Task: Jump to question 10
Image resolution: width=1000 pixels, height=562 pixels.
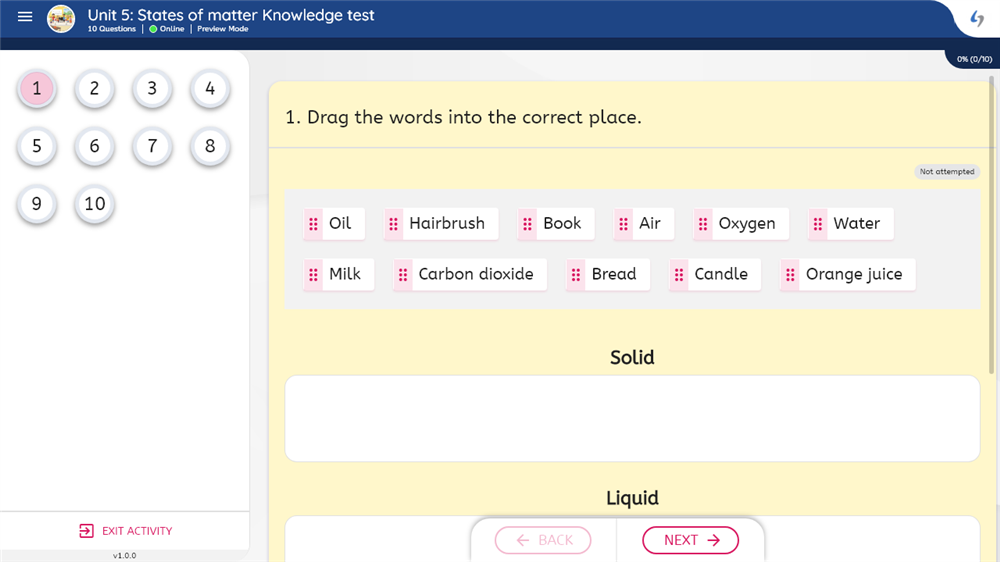Action: (x=94, y=204)
